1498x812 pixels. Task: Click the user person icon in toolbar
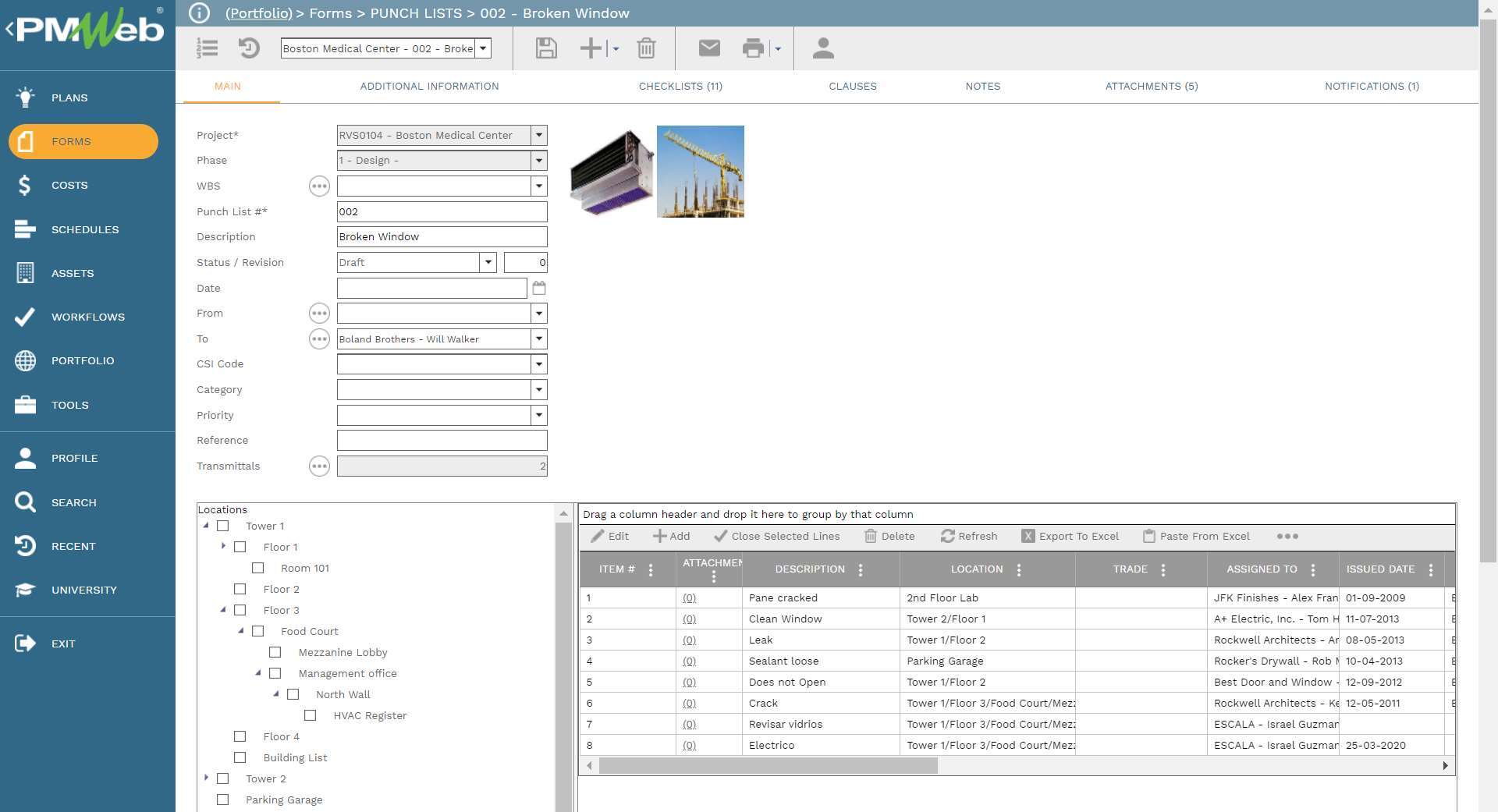click(x=823, y=48)
